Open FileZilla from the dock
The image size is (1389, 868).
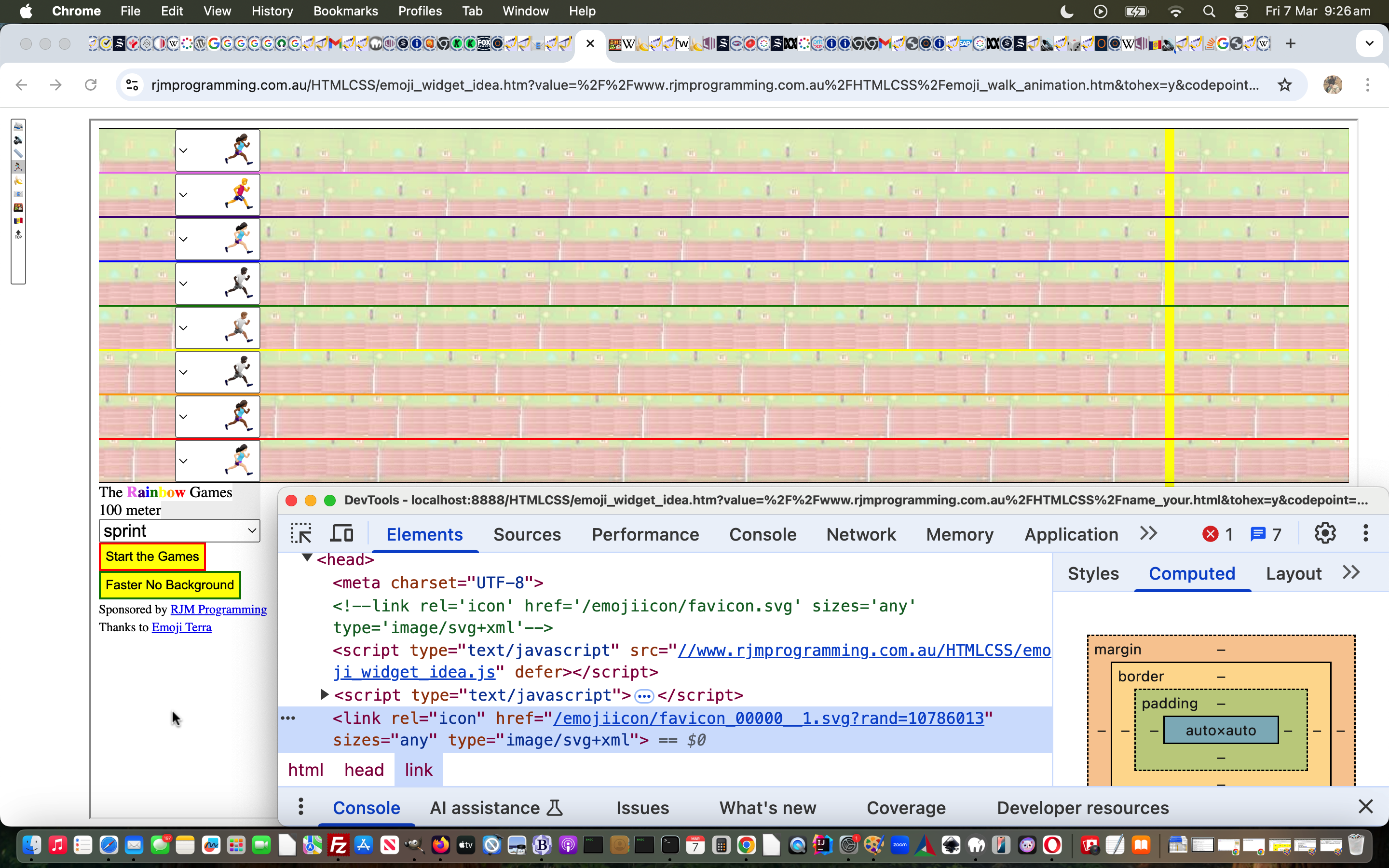point(339,845)
